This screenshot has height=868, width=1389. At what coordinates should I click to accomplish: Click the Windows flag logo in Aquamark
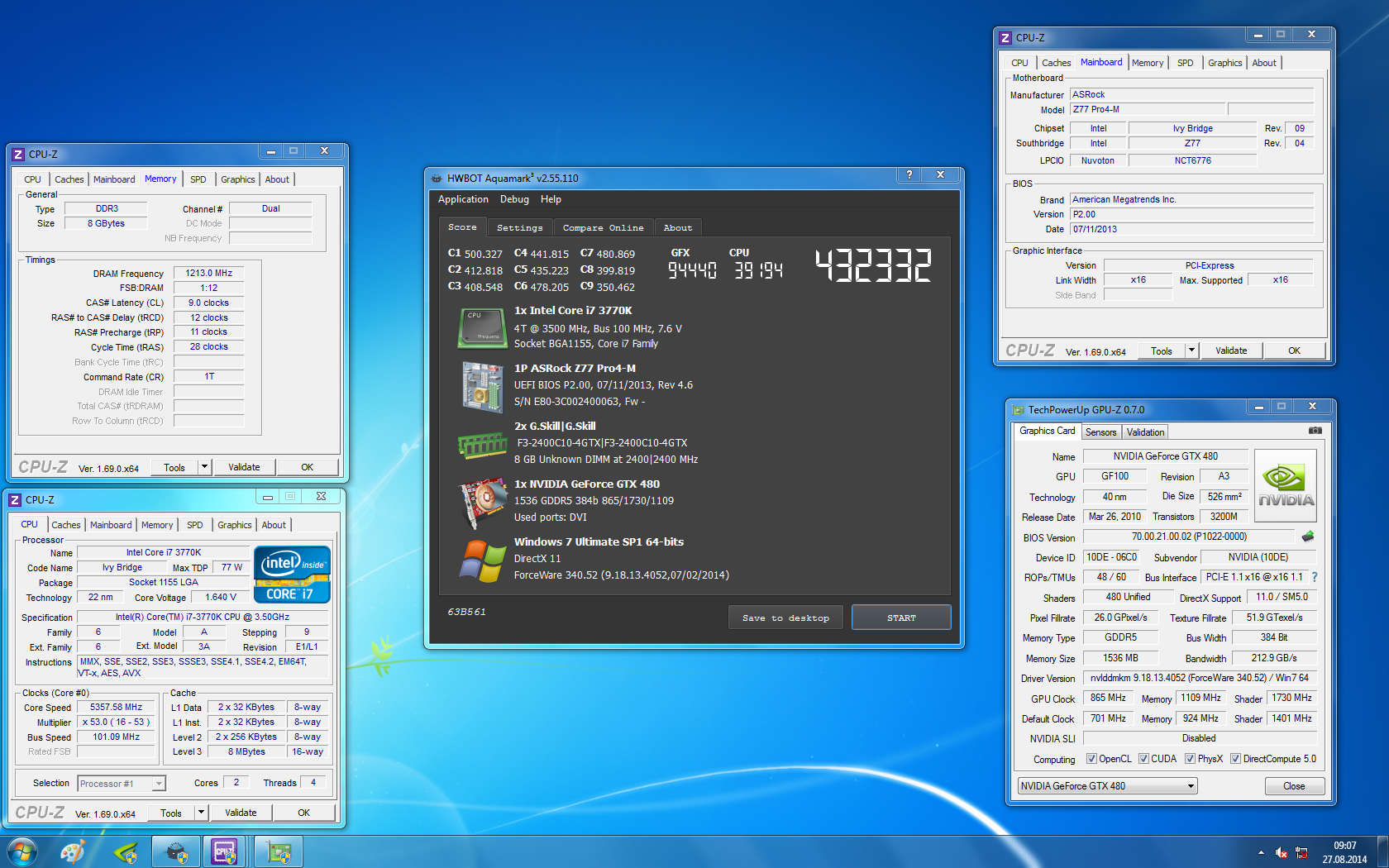(483, 560)
